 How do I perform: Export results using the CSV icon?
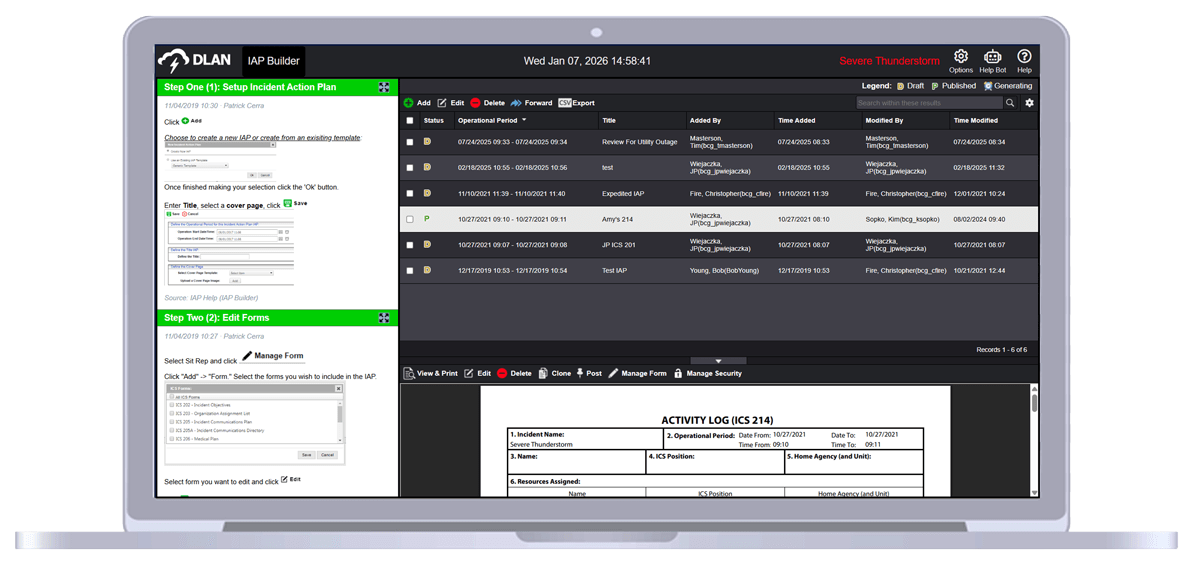tap(565, 103)
